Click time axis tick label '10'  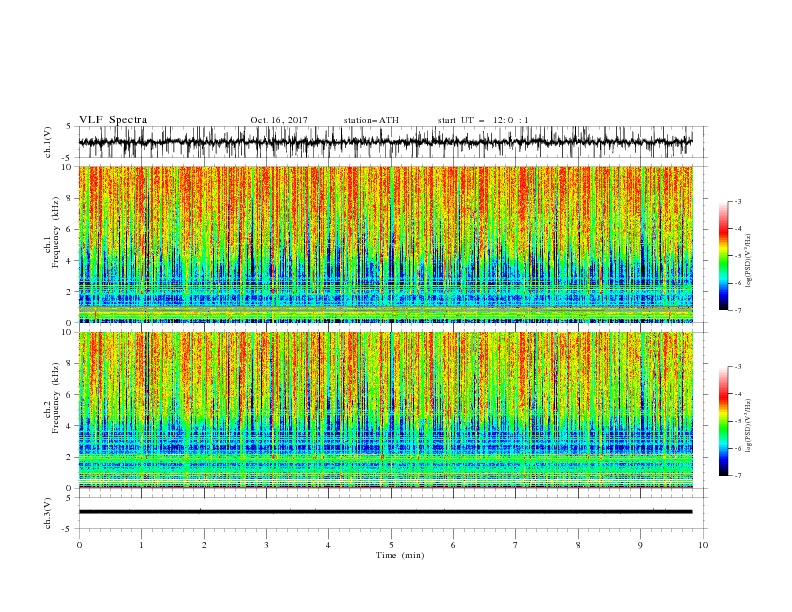click(703, 545)
